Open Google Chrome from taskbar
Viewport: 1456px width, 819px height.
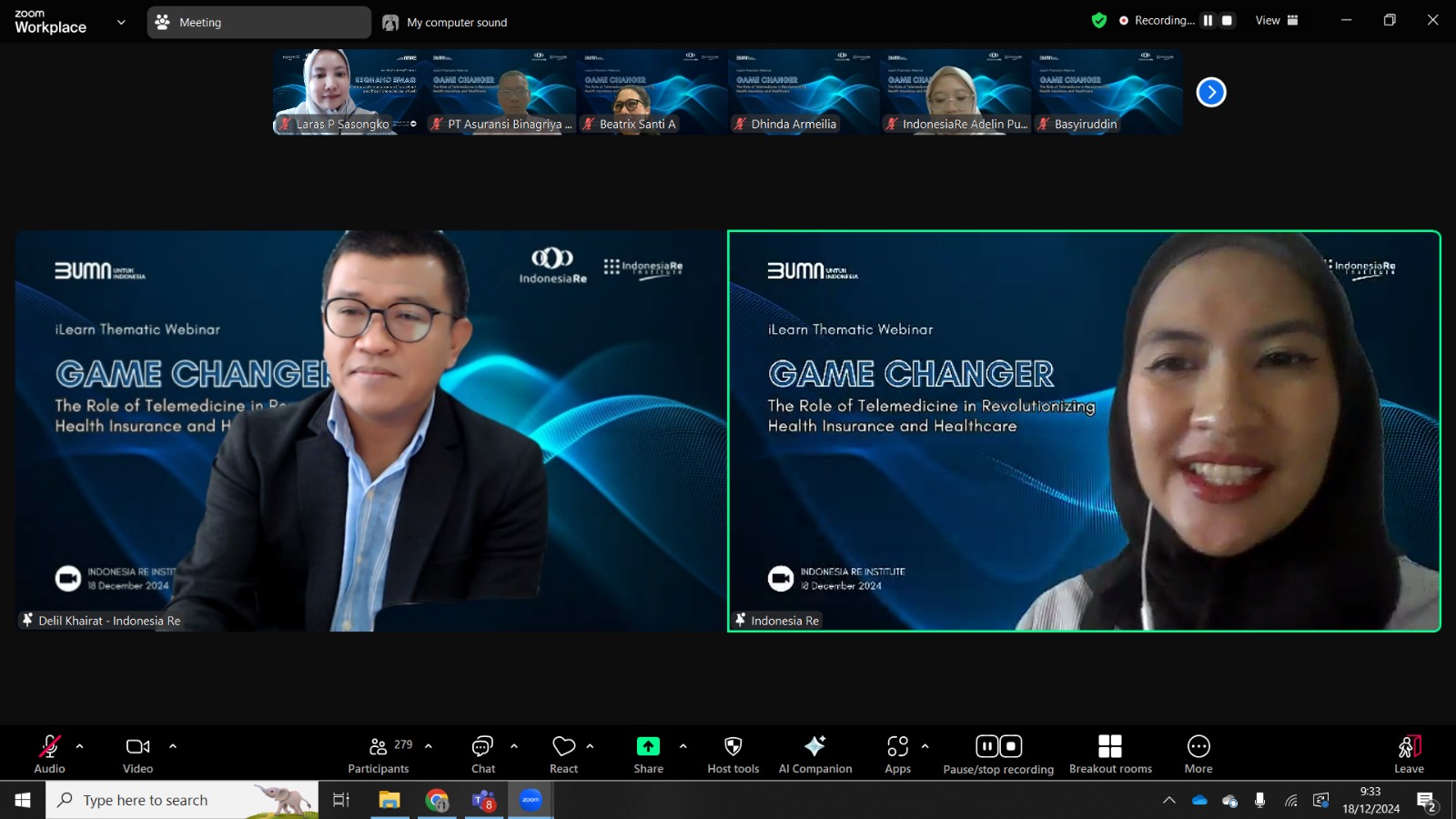click(x=437, y=800)
